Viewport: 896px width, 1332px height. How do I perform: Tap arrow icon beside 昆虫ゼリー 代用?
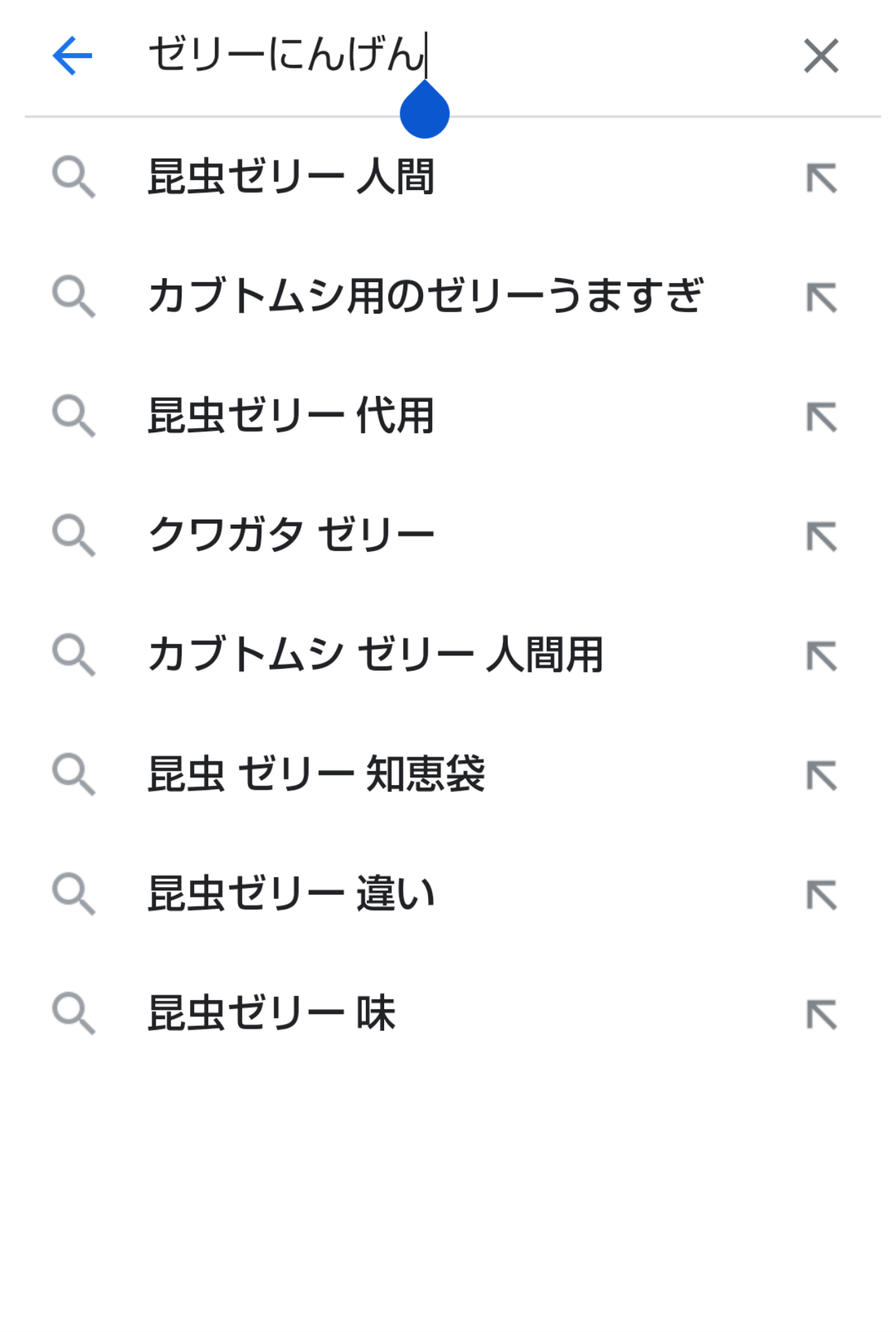tap(821, 417)
